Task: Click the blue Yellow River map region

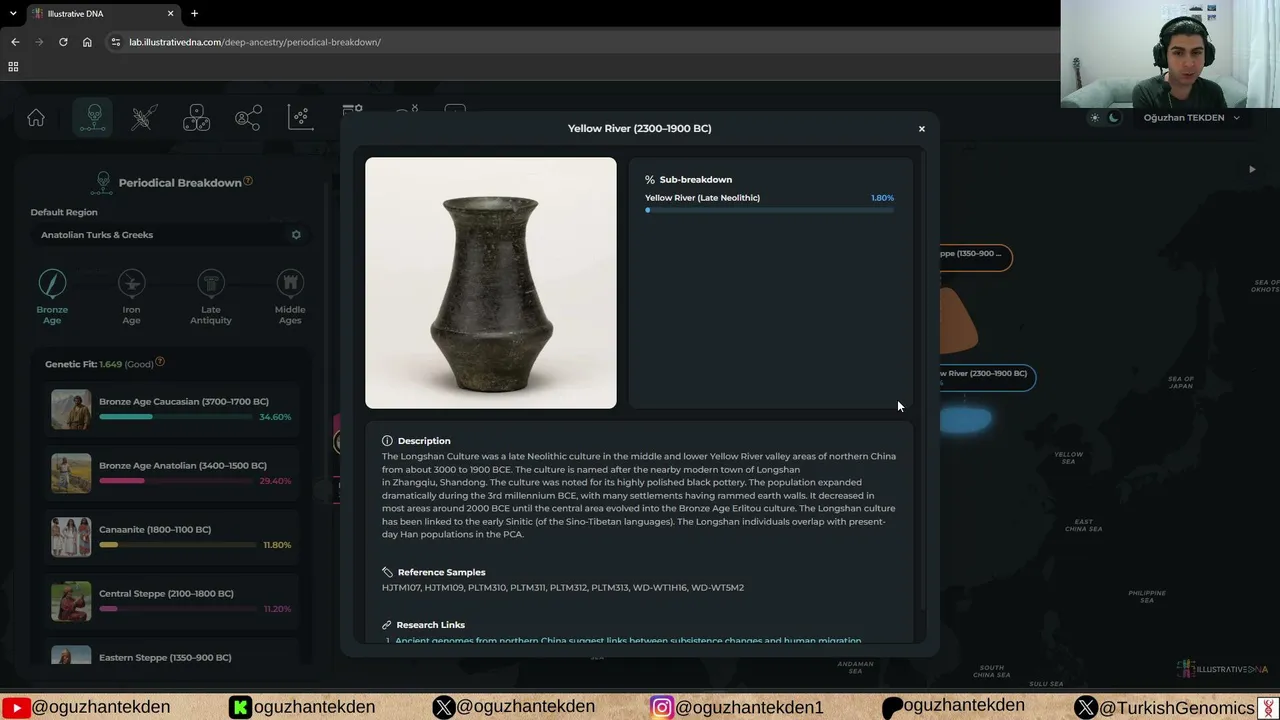Action: tap(965, 420)
